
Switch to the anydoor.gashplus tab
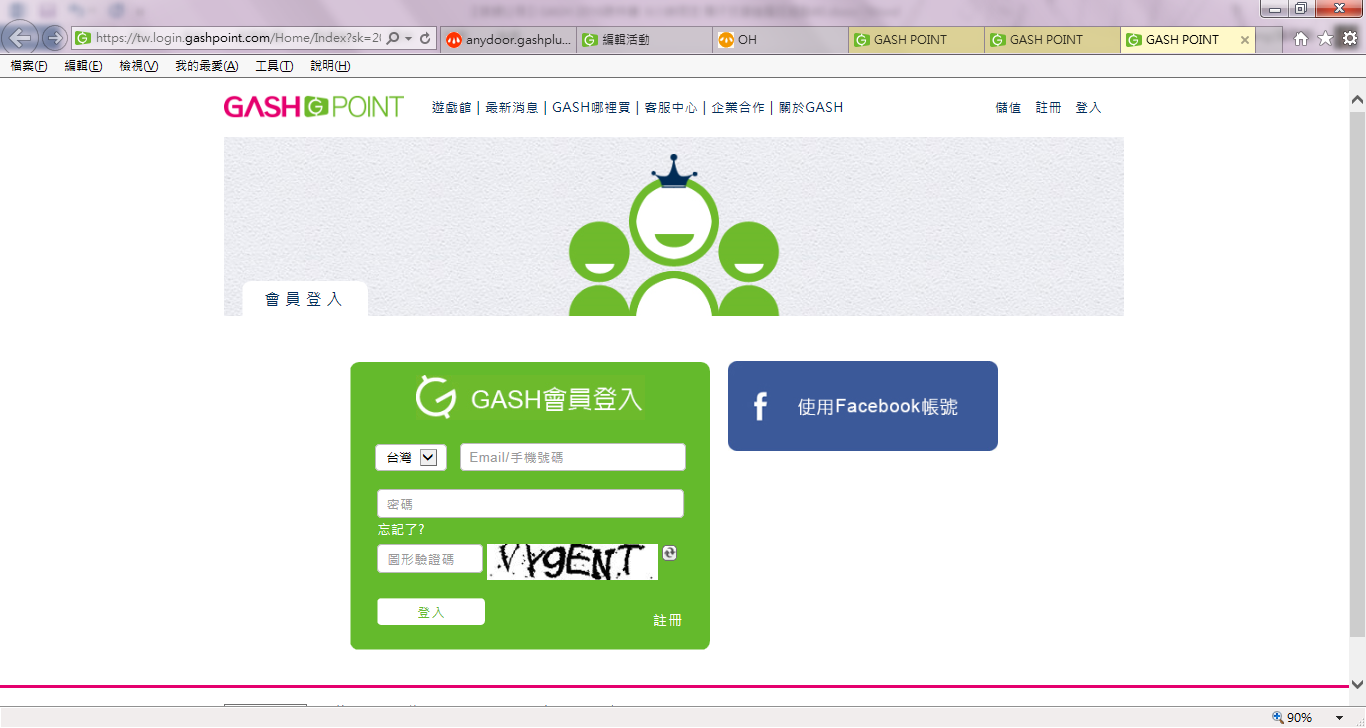coord(508,40)
